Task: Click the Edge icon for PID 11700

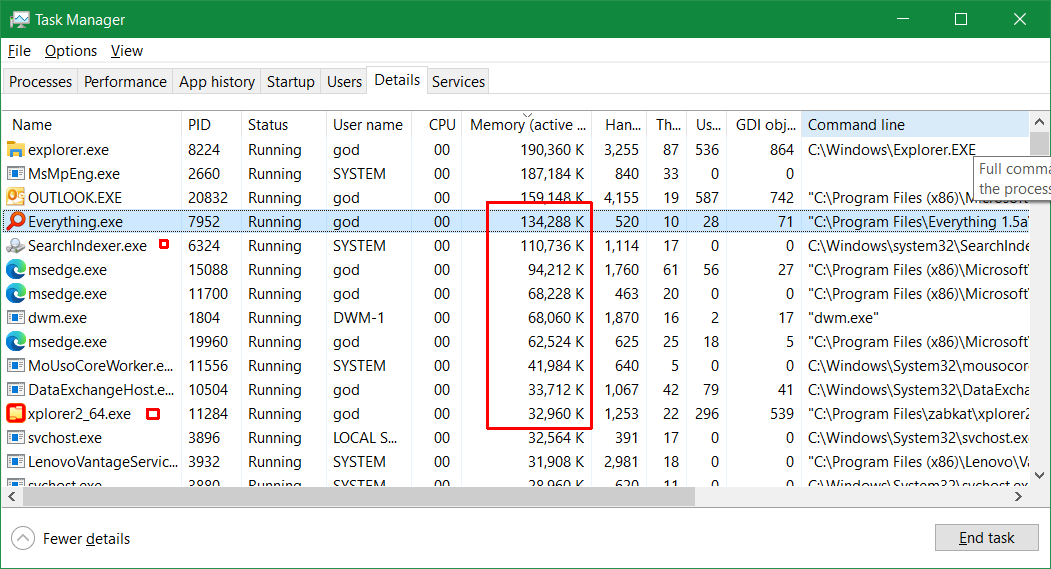Action: point(15,294)
